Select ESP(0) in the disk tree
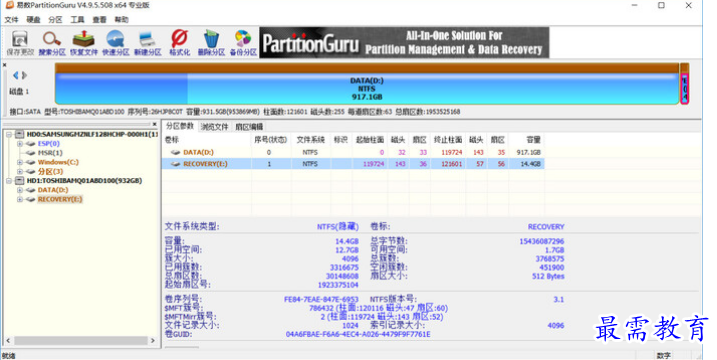 48,144
